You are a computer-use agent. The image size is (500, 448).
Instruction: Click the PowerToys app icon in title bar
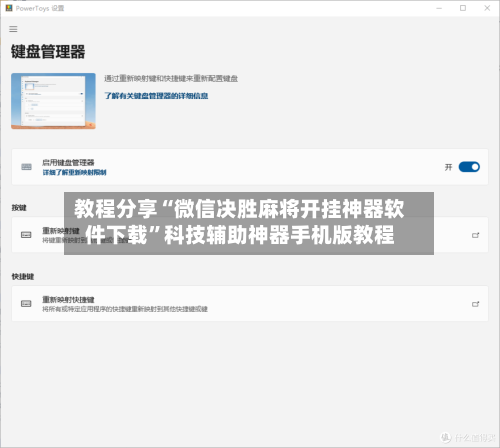click(x=9, y=8)
